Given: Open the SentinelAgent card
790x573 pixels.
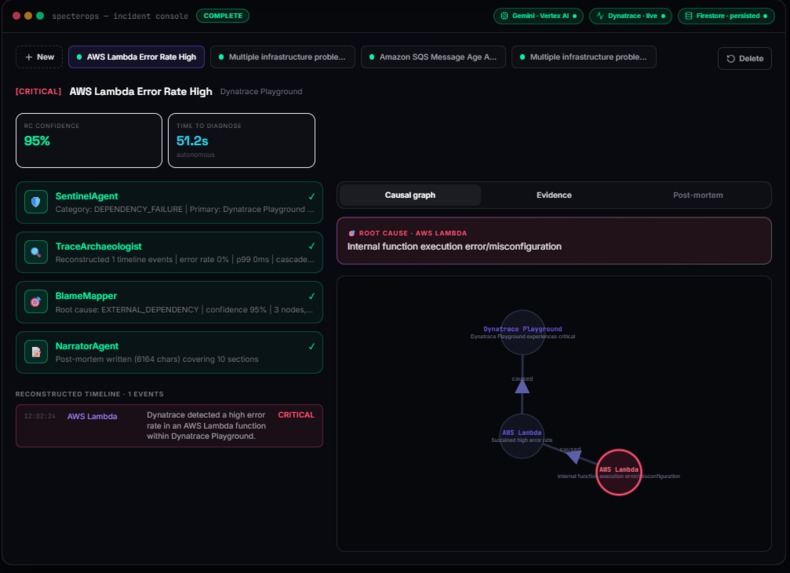Looking at the screenshot, I should click(x=169, y=202).
